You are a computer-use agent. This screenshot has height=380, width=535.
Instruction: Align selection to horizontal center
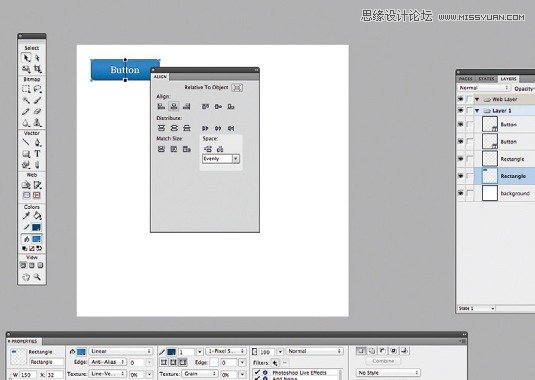[x=174, y=106]
